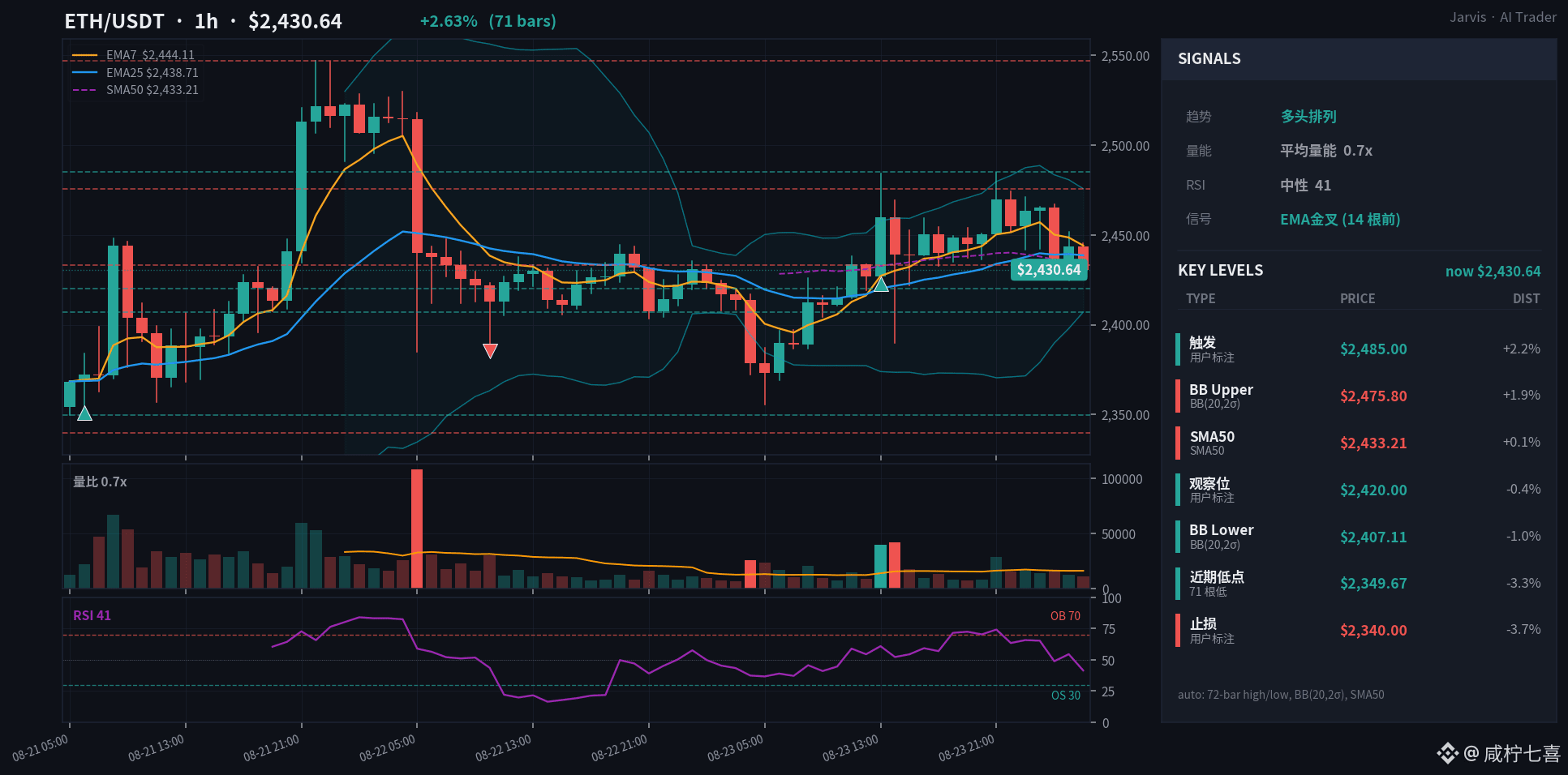
Task: Click the OB 70 overbought label
Action: coord(1065,616)
